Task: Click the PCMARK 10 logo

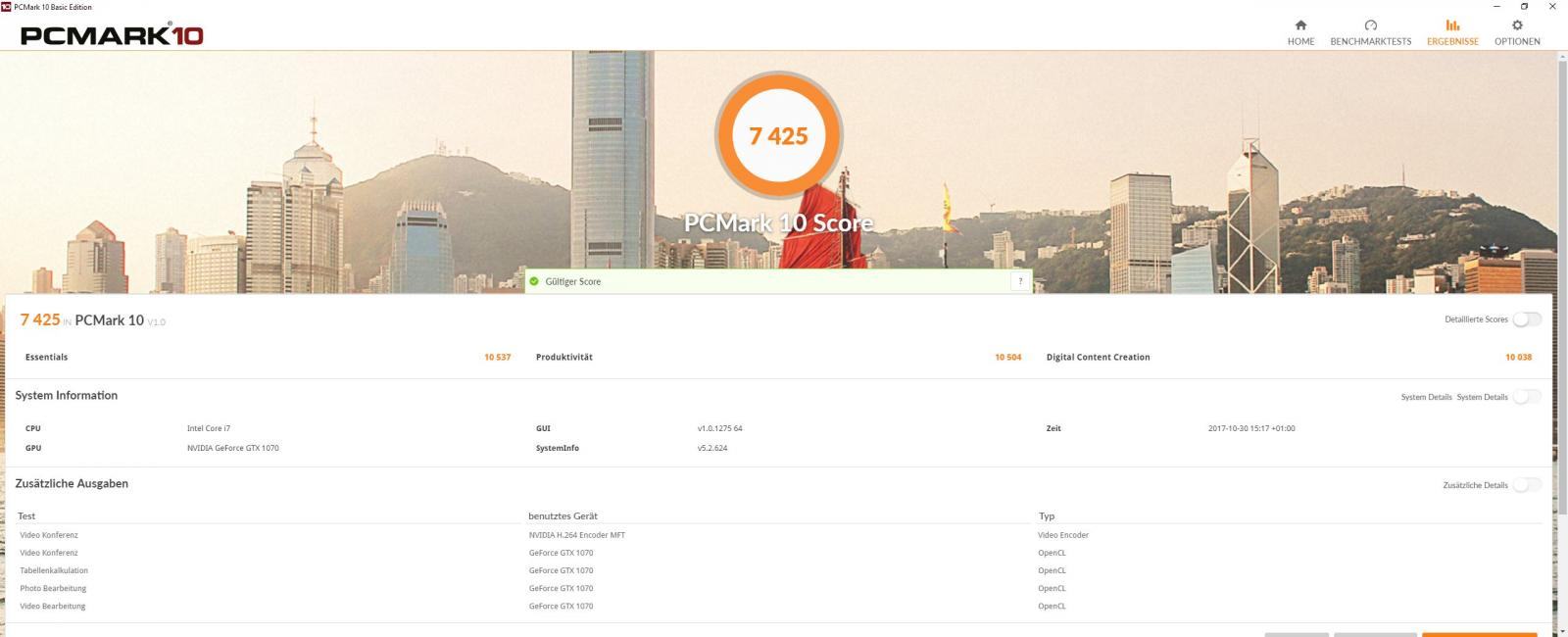Action: click(112, 35)
